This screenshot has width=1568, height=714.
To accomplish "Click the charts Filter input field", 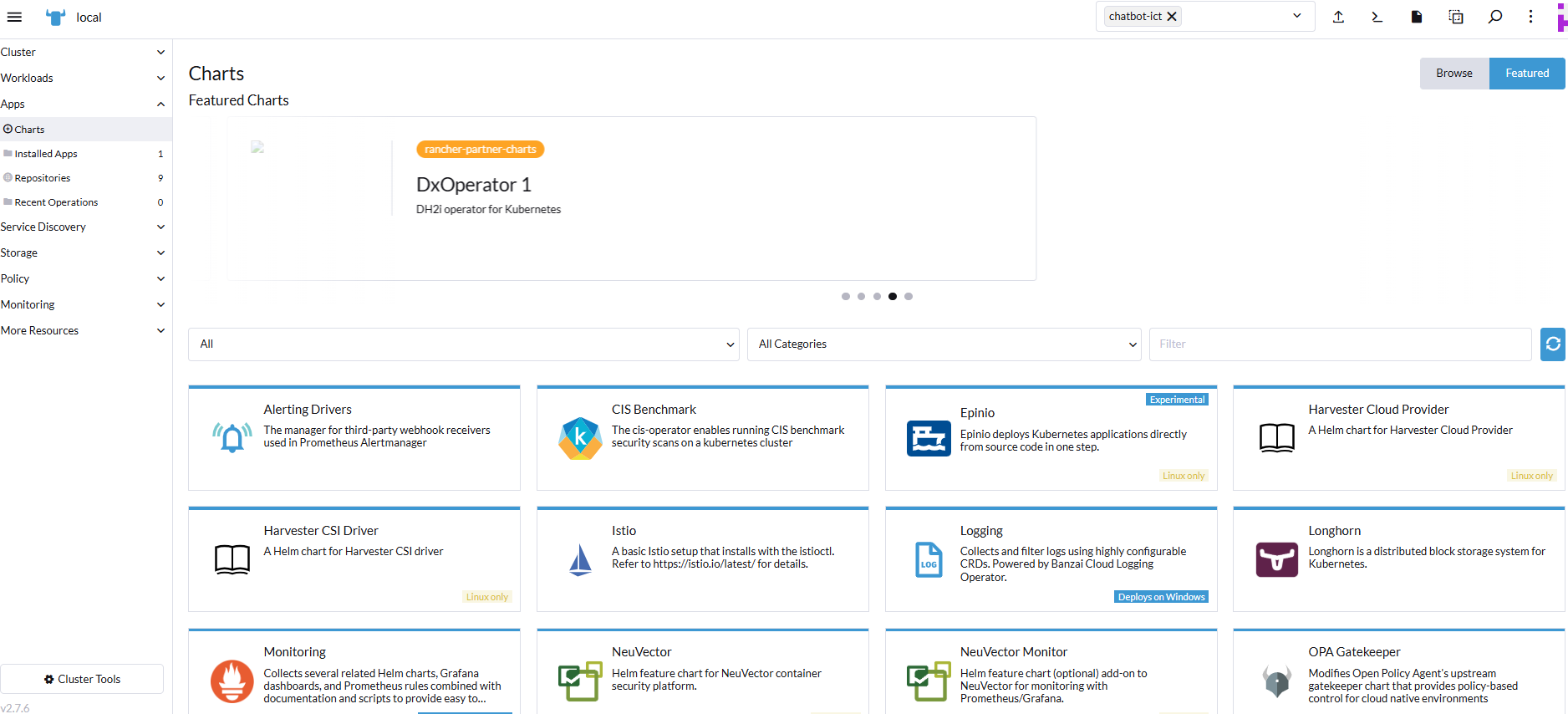I will coord(1340,344).
